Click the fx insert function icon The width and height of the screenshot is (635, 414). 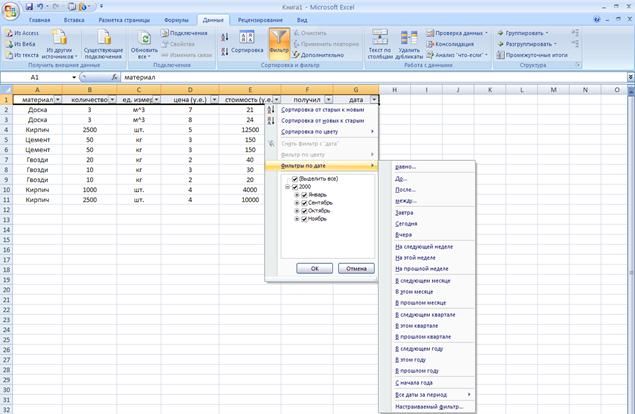pyautogui.click(x=115, y=77)
